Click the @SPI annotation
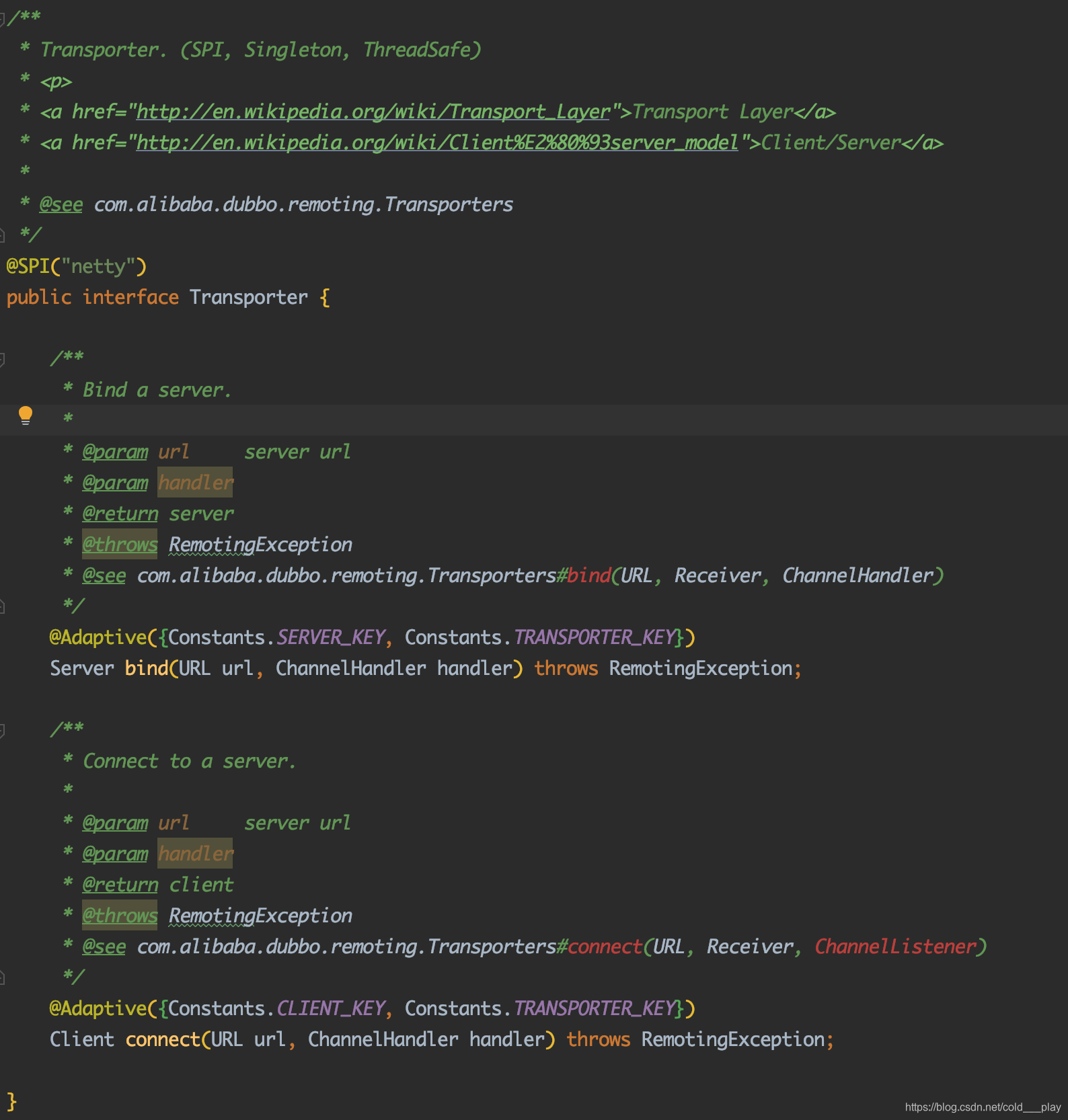This screenshot has width=1068, height=1120. [x=28, y=266]
